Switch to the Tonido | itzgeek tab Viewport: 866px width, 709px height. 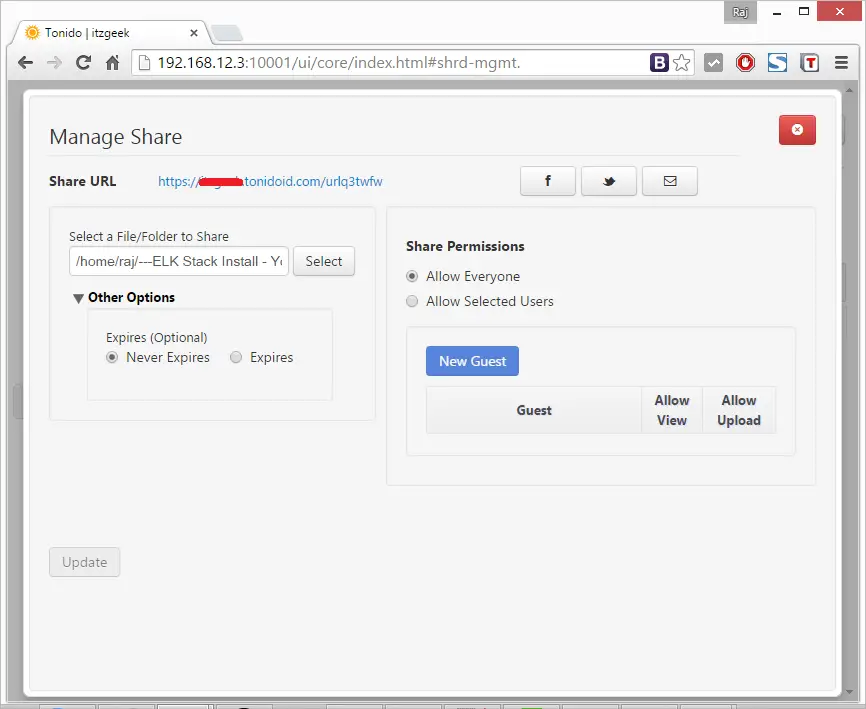click(x=110, y=33)
